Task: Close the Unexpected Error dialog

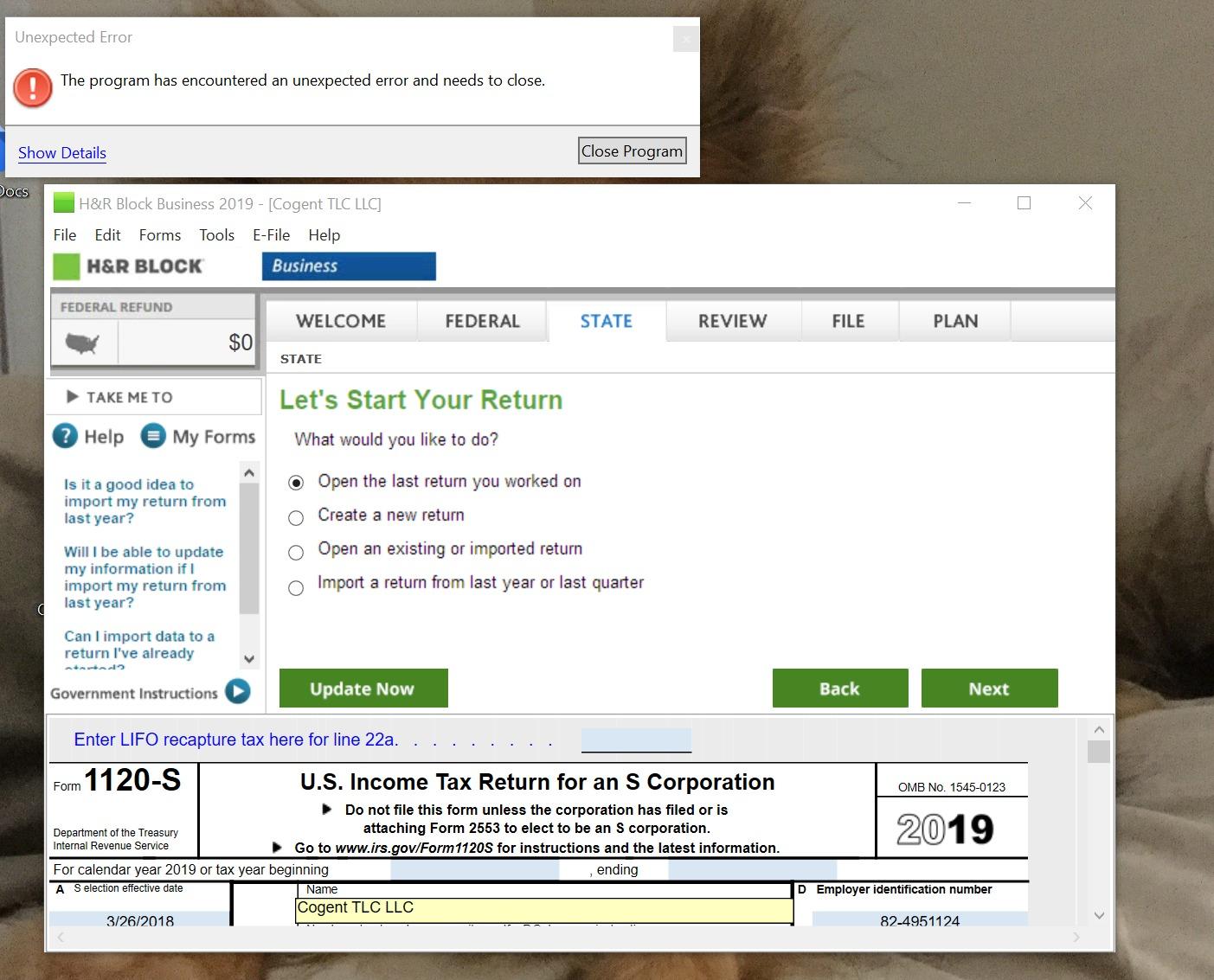Action: point(685,39)
